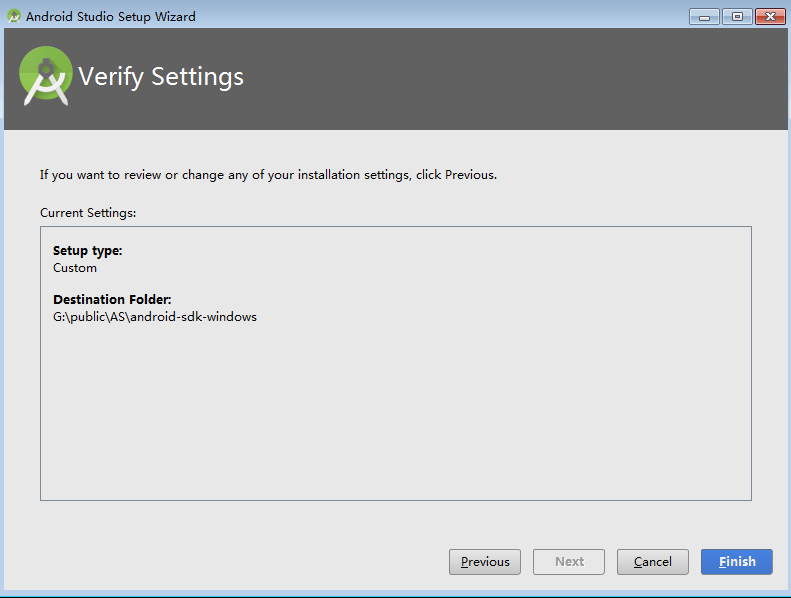The width and height of the screenshot is (791, 598).
Task: Maximize the Setup Wizard window
Action: pos(737,16)
